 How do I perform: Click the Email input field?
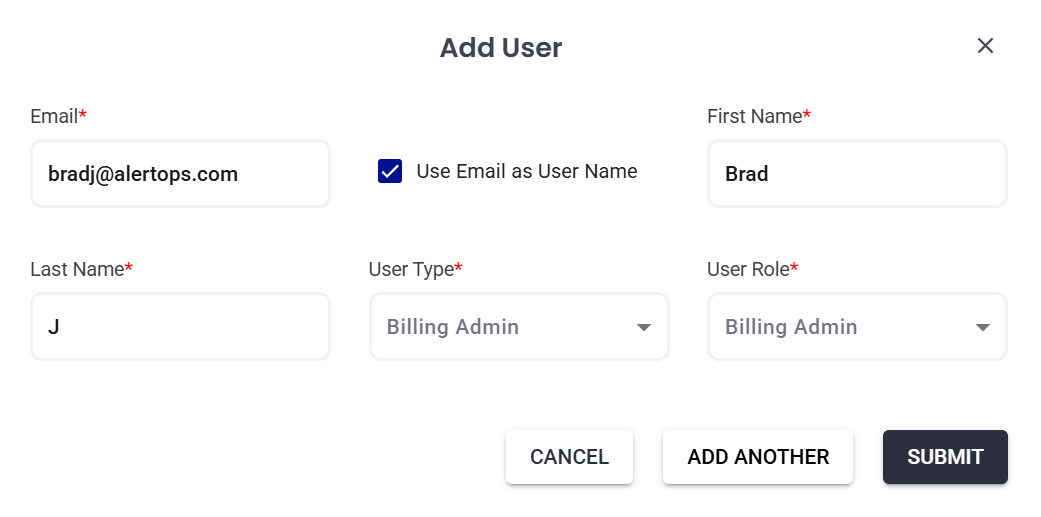pos(180,174)
